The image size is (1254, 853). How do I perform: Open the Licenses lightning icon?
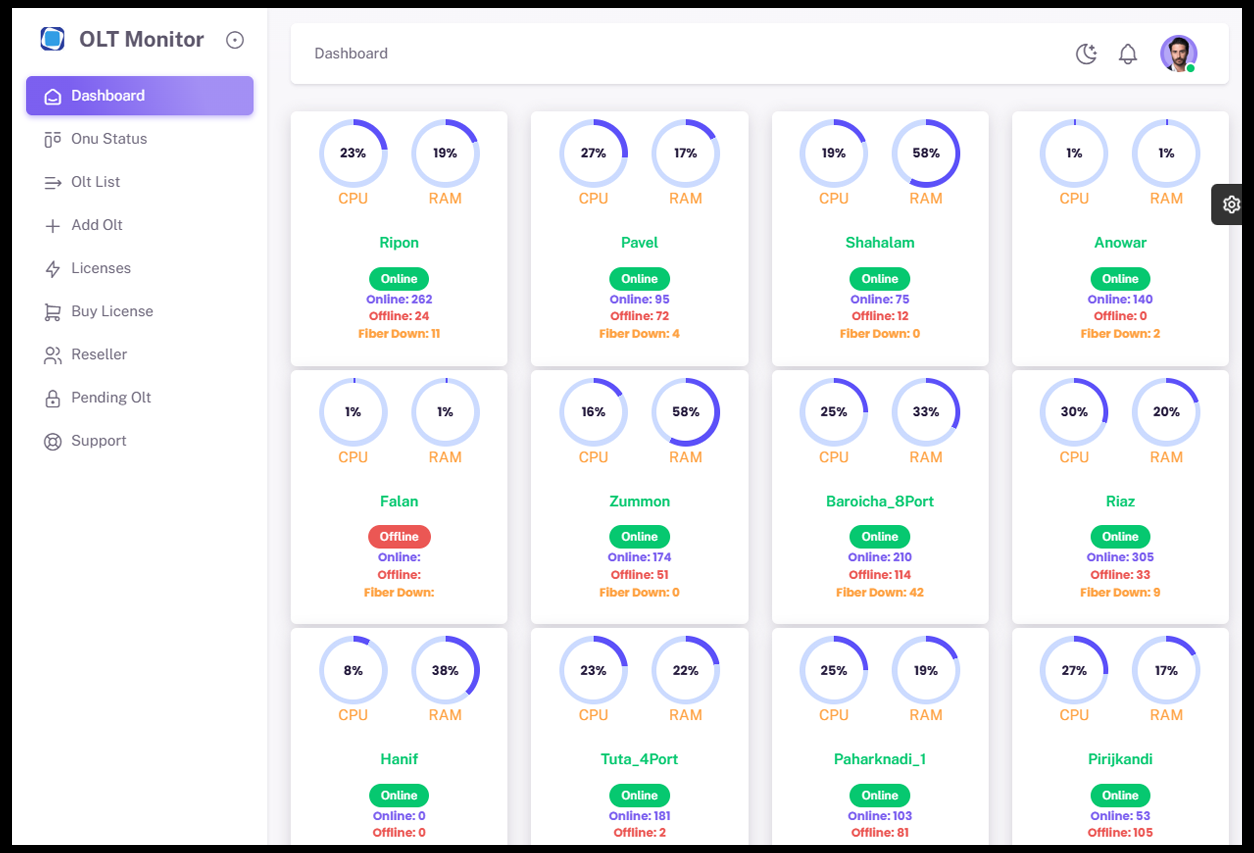(x=52, y=267)
